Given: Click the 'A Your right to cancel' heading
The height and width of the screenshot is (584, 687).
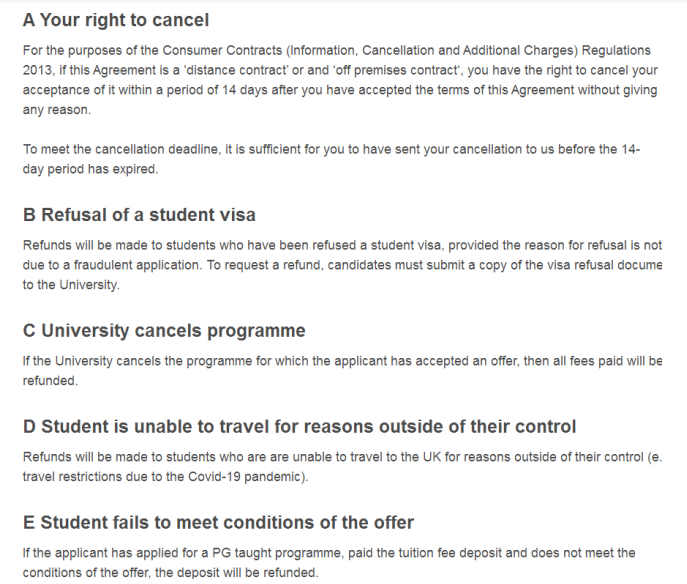Looking at the screenshot, I should point(116,20).
